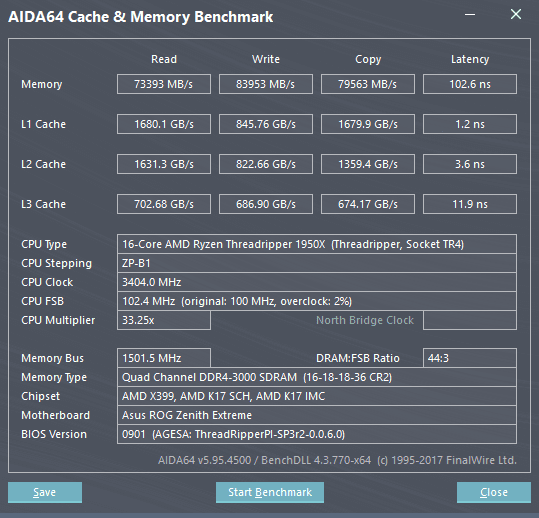Click the North Bridge Clock label

click(365, 320)
